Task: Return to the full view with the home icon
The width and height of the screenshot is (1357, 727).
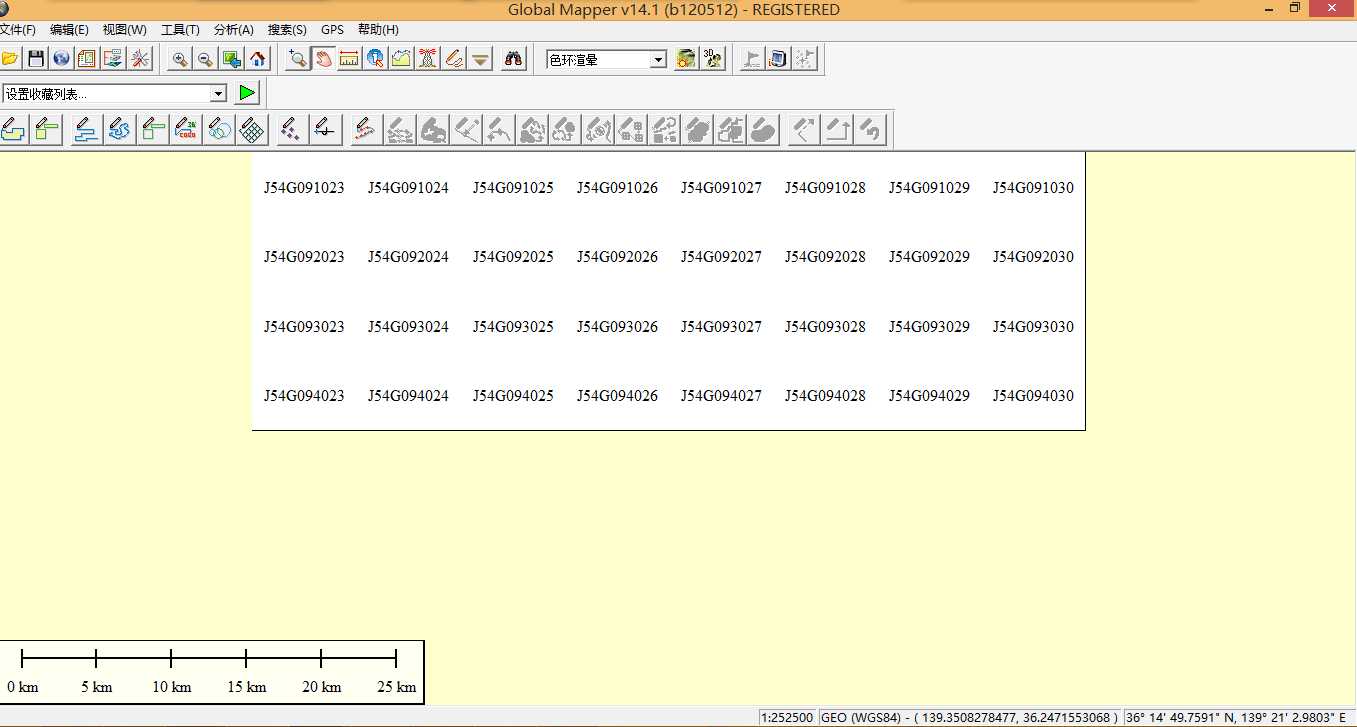Action: (x=257, y=59)
